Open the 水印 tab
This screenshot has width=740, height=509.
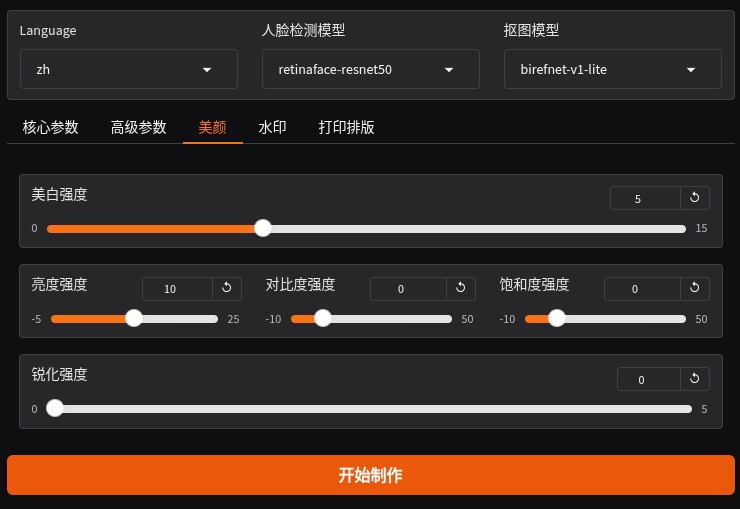pyautogui.click(x=272, y=127)
